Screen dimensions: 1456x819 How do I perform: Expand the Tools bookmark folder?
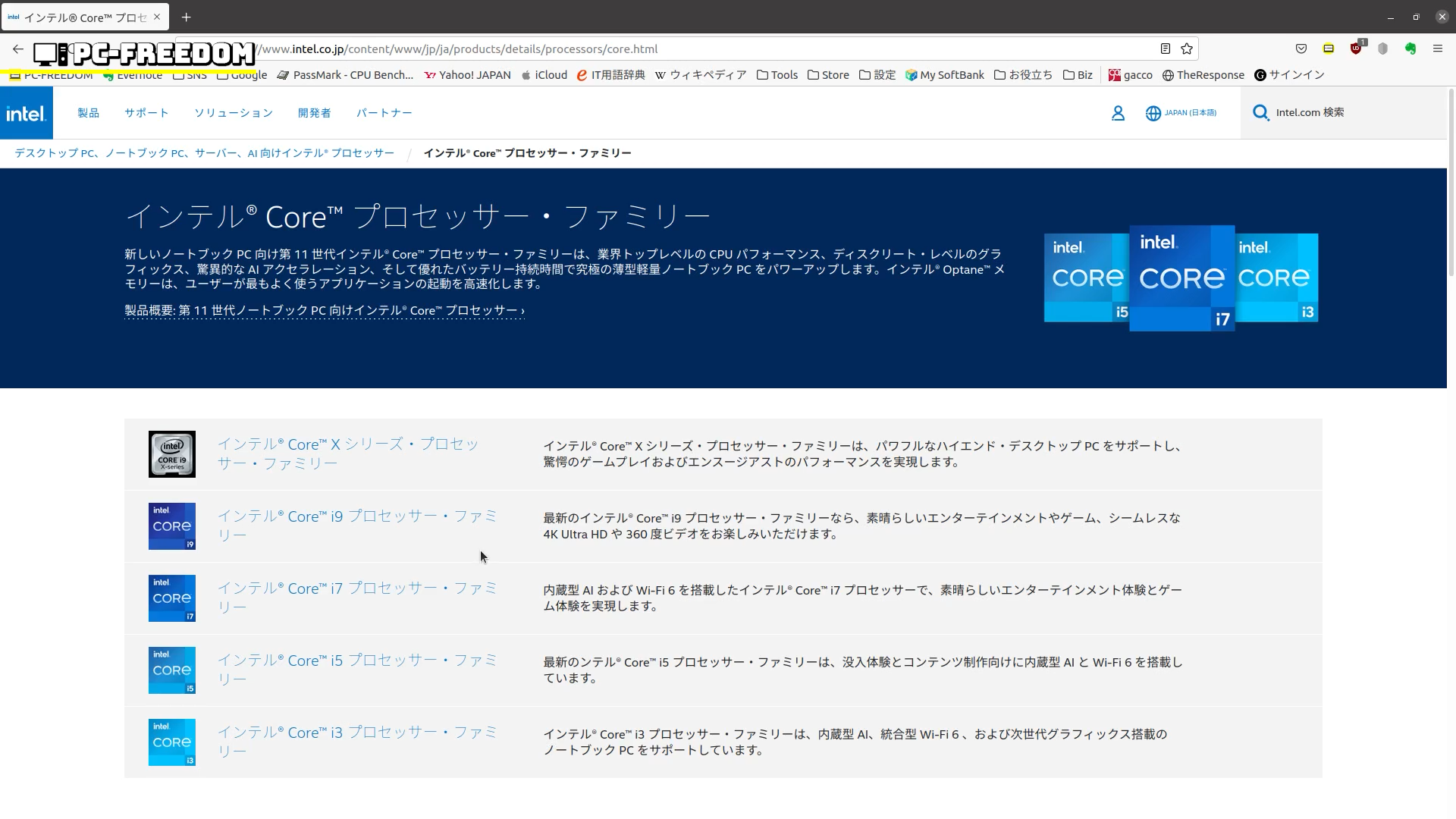click(x=777, y=75)
